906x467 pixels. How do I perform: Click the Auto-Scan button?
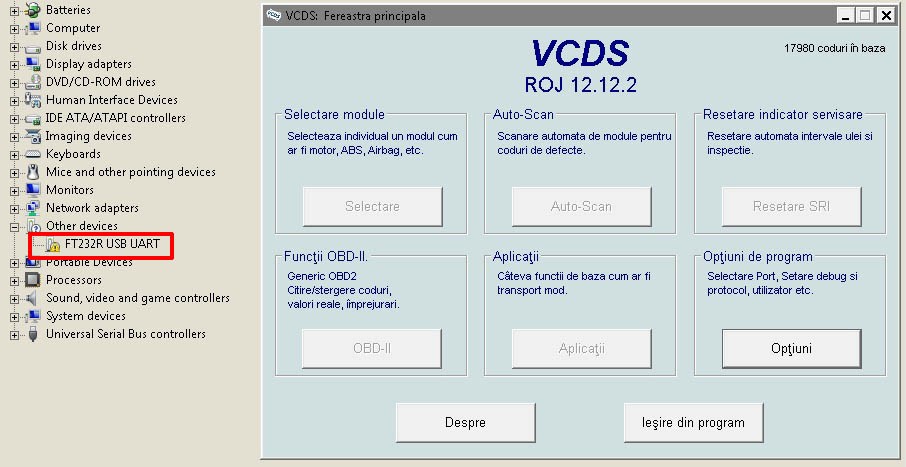pyautogui.click(x=581, y=207)
